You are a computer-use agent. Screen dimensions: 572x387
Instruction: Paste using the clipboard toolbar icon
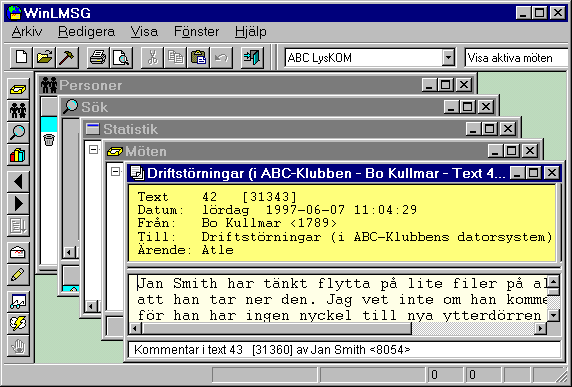pos(198,58)
